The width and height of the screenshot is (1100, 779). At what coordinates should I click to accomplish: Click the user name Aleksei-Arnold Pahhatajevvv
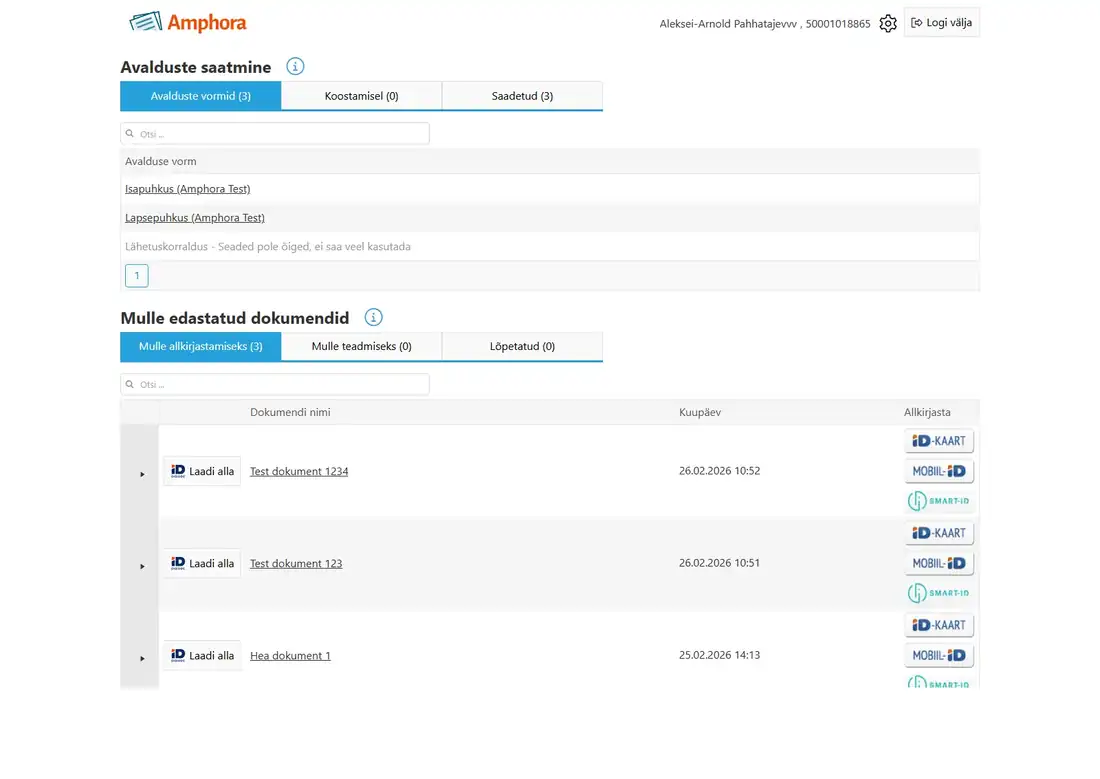click(x=728, y=23)
